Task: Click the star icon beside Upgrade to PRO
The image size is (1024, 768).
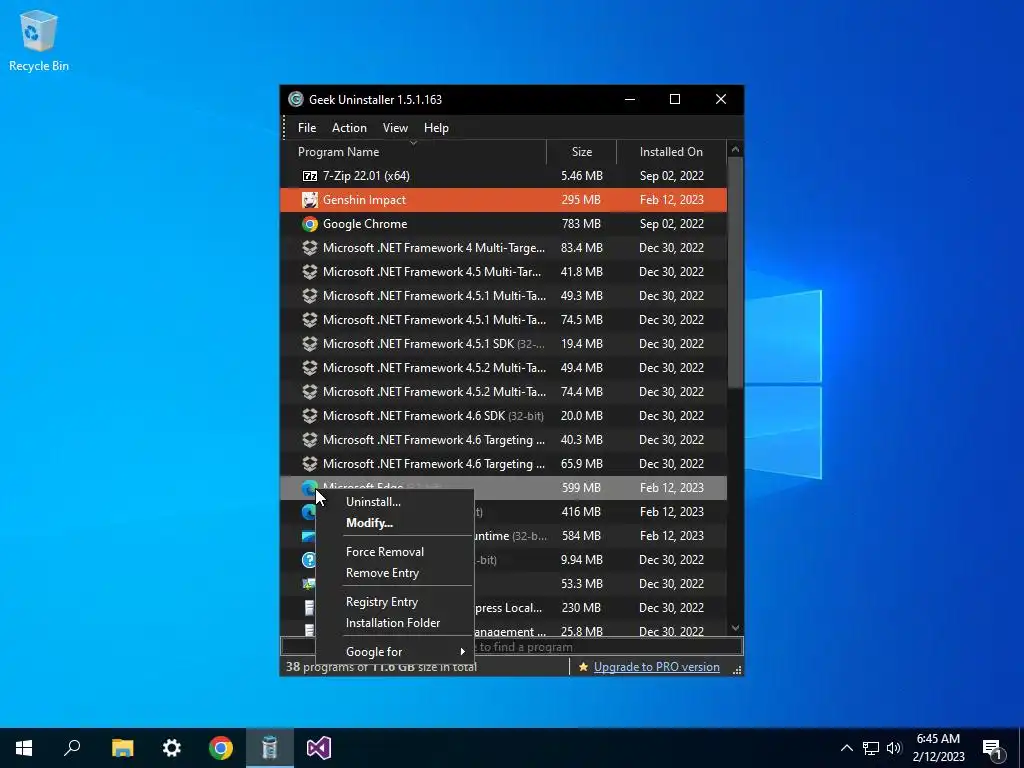Action: 583,667
